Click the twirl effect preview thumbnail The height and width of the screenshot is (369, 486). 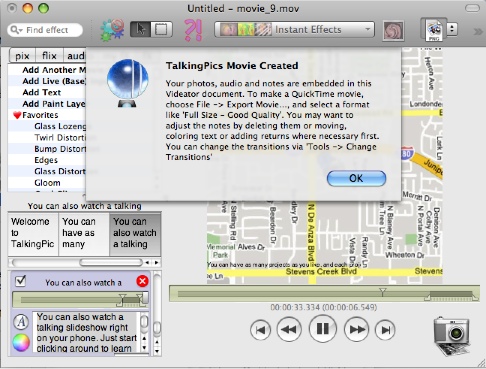coord(393,31)
